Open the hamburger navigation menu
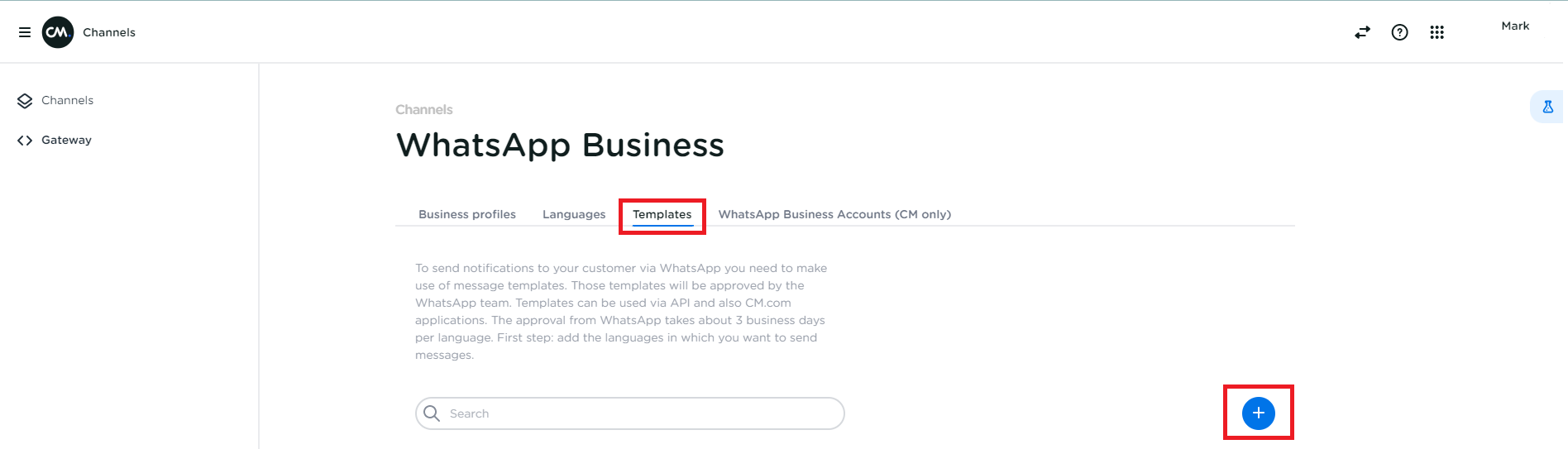This screenshot has width=1568, height=449. point(25,32)
